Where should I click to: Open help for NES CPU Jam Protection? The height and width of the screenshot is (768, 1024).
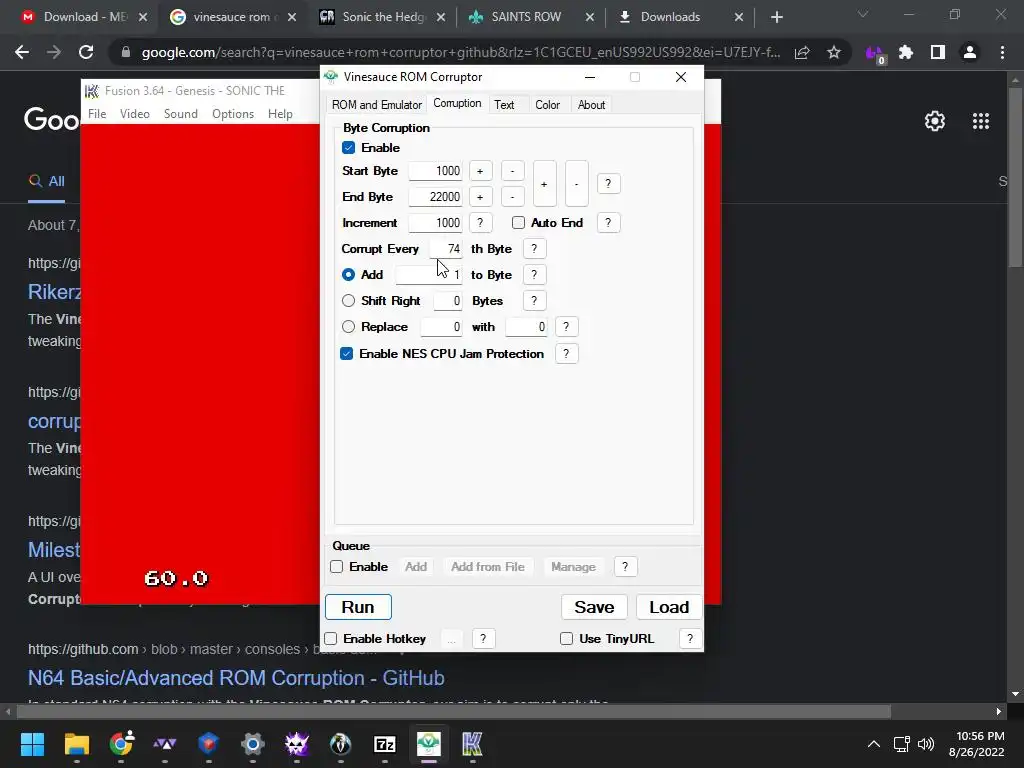point(566,354)
